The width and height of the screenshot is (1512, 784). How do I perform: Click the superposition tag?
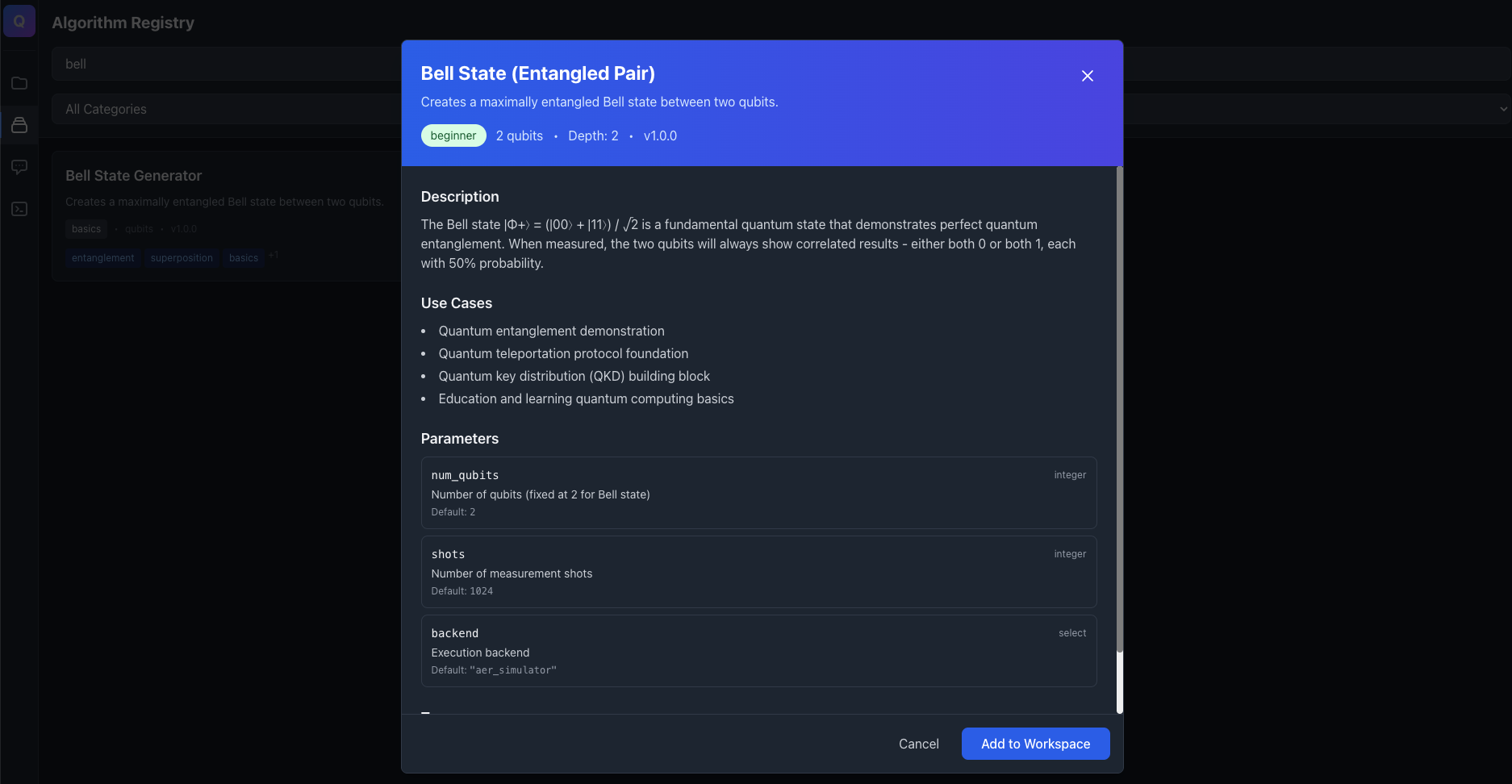click(x=182, y=258)
